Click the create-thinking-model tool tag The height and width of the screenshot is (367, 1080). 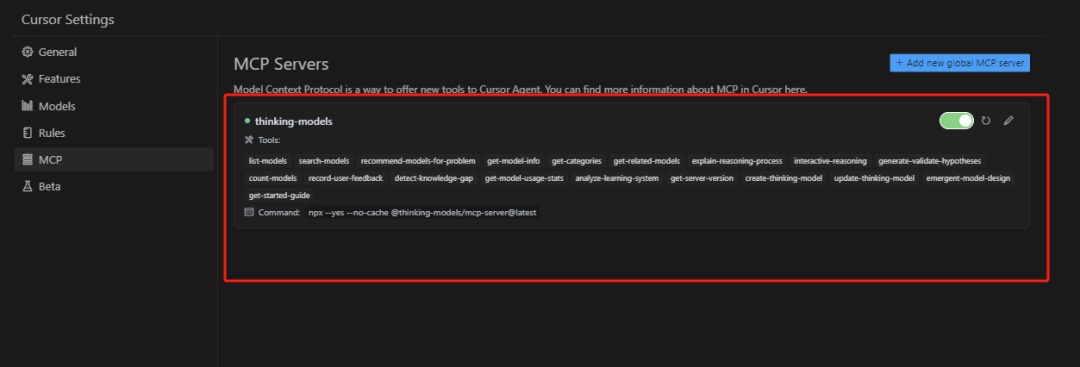point(783,178)
